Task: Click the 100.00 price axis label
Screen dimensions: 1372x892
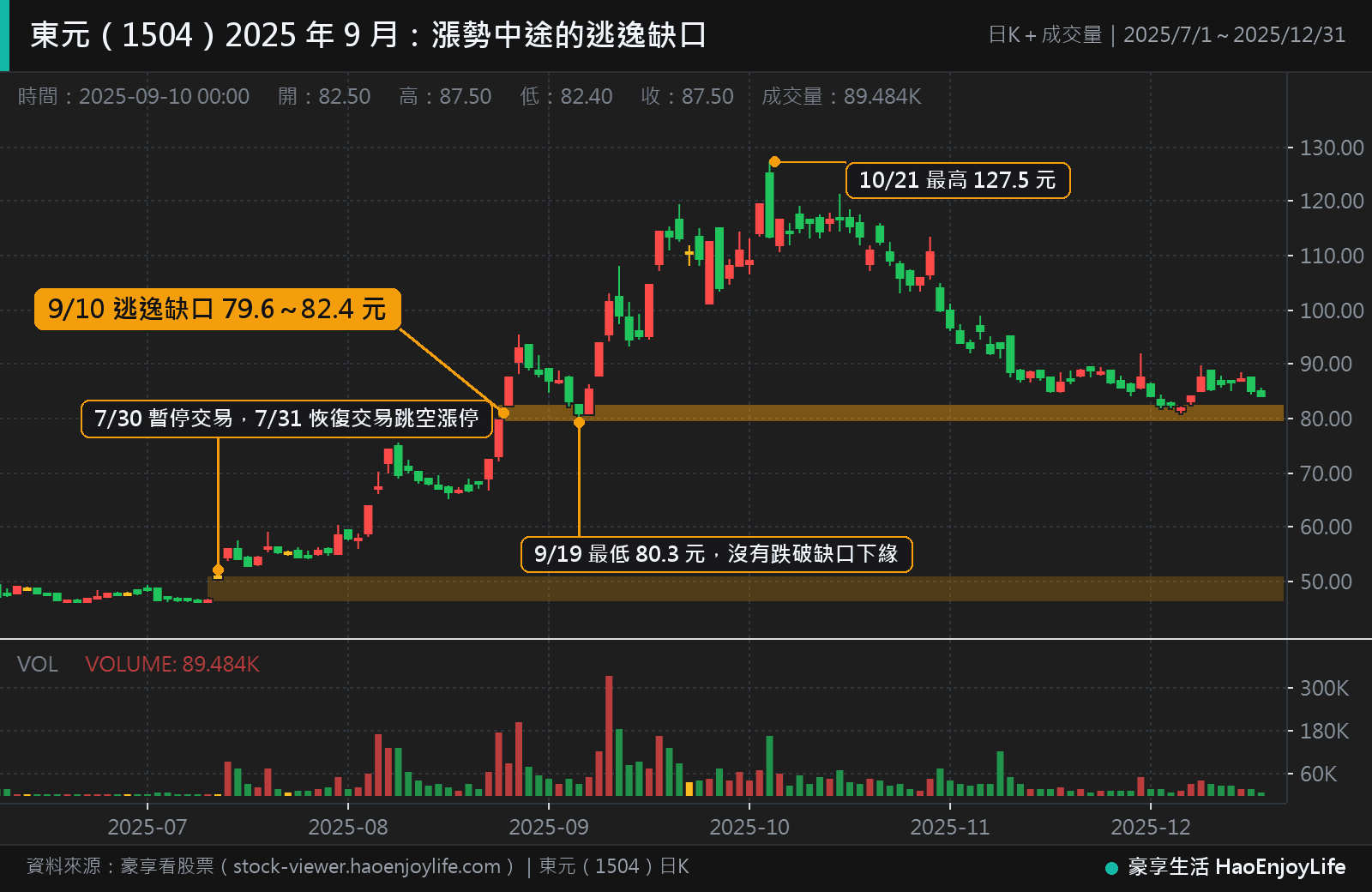Action: [1332, 310]
